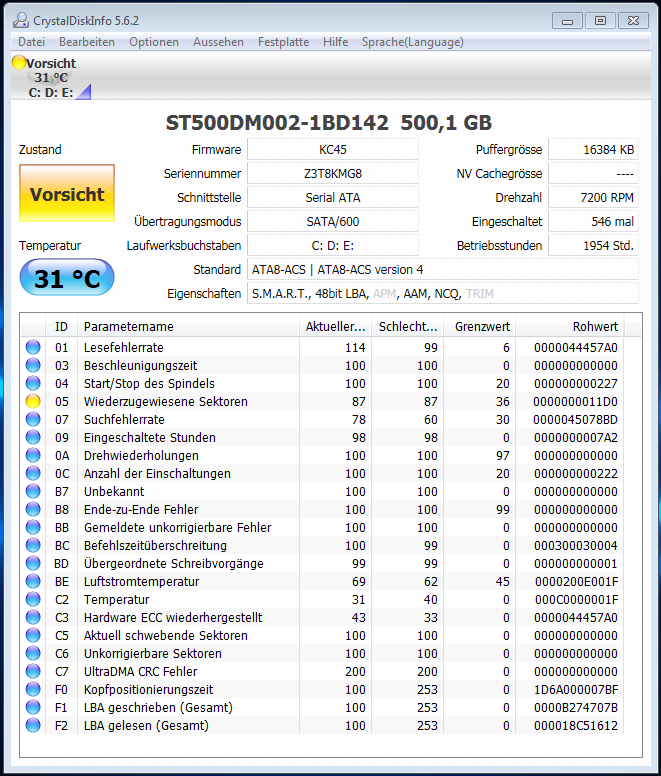Click the Puffergrösse value 16384 KB
The image size is (661, 776).
pos(594,149)
